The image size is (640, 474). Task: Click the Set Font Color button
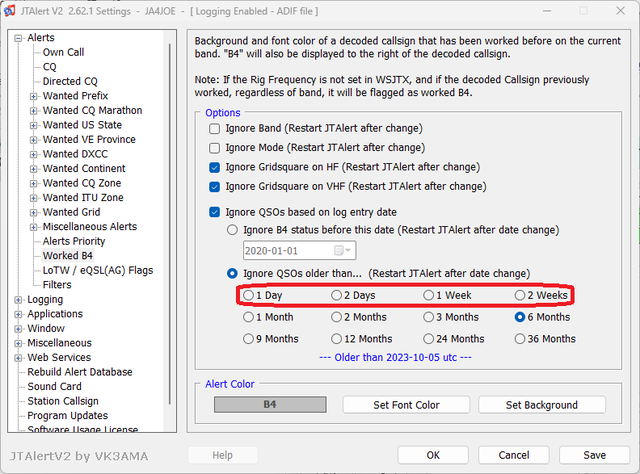pyautogui.click(x=406, y=405)
